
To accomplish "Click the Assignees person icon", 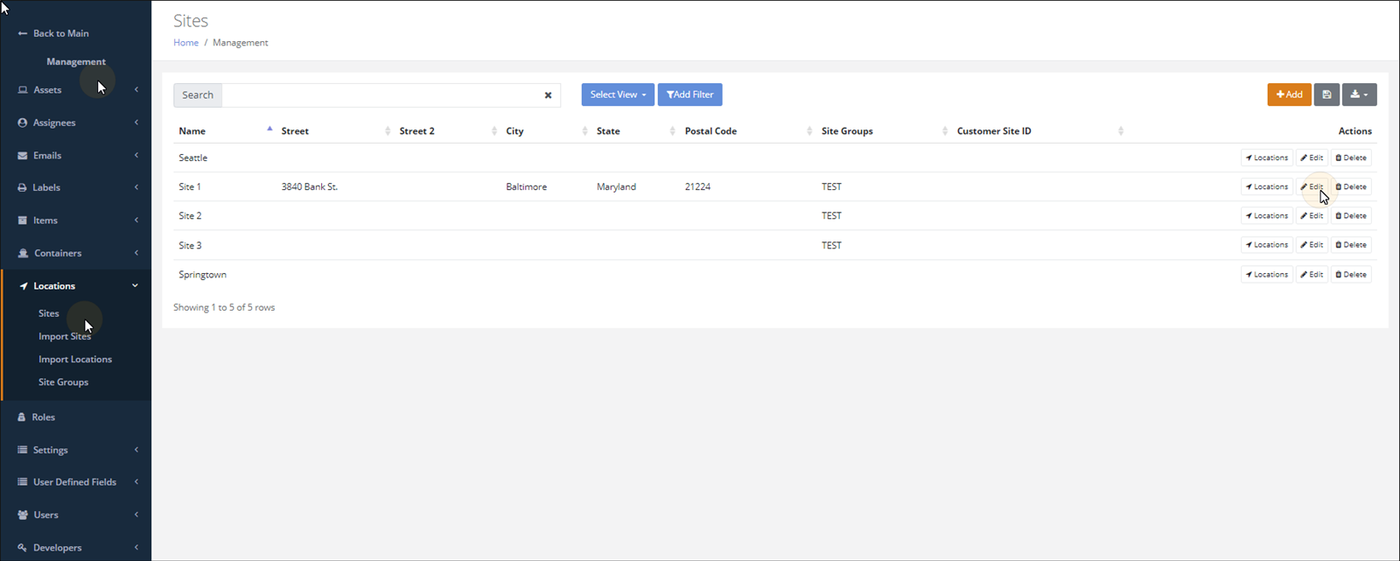I will tap(23, 123).
